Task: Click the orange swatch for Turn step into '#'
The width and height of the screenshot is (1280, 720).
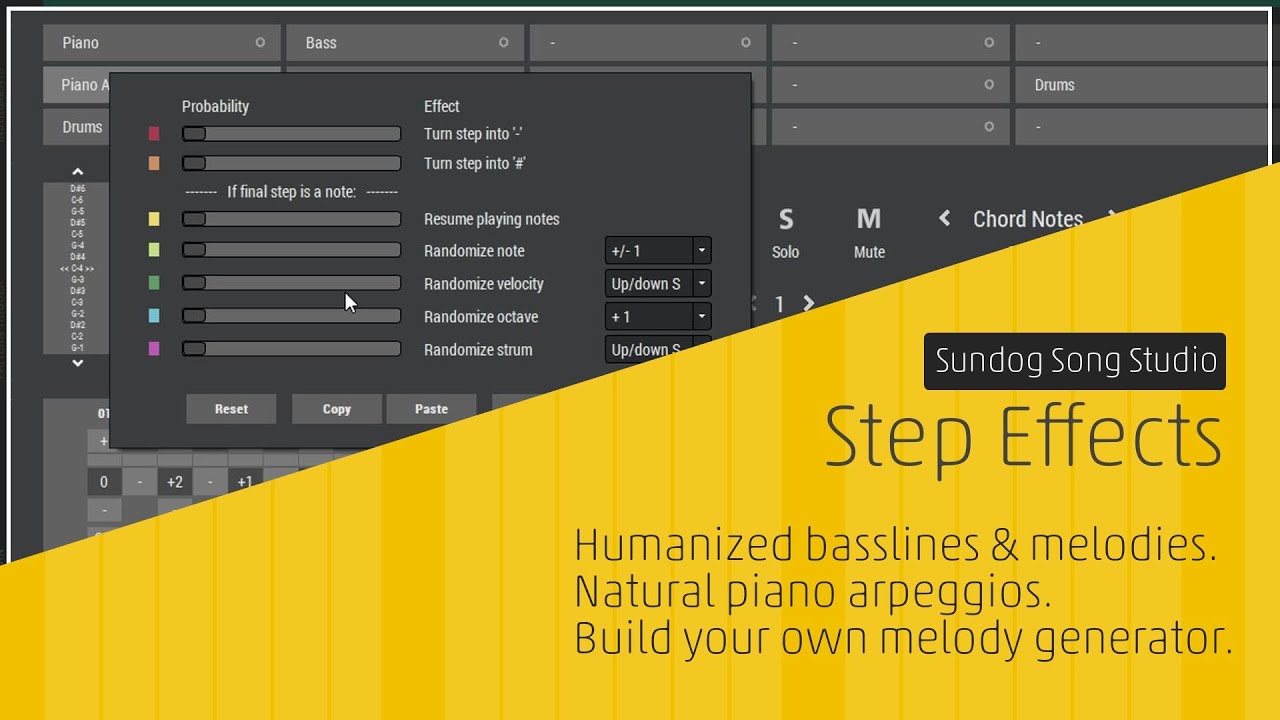Action: tap(154, 163)
